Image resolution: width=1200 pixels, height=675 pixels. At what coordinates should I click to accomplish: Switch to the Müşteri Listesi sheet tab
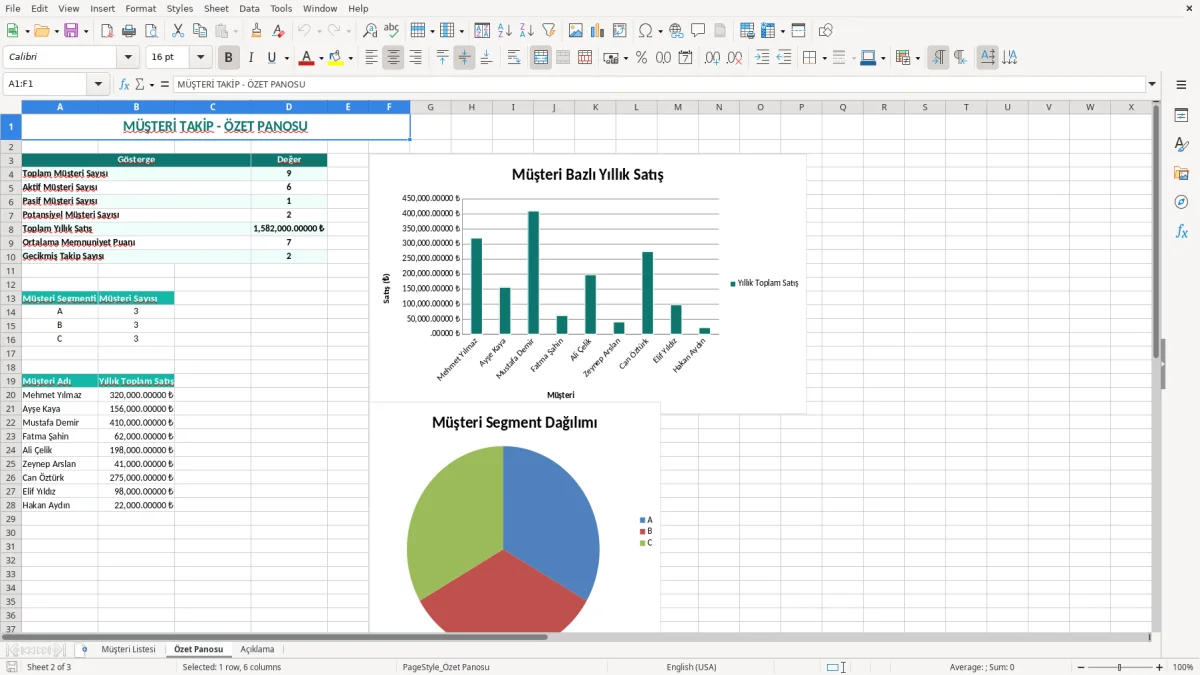tap(128, 649)
